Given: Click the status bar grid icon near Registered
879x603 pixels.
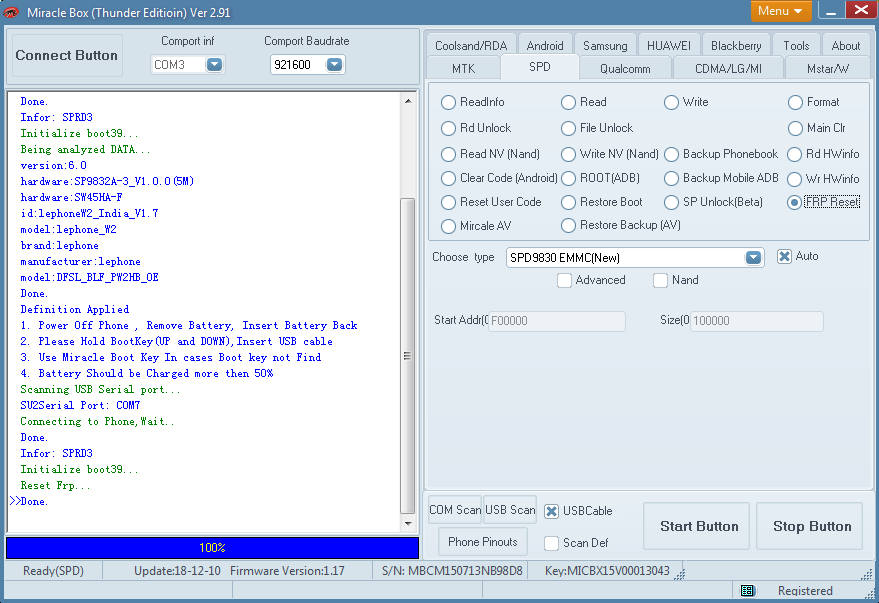Looking at the screenshot, I should pos(747,590).
